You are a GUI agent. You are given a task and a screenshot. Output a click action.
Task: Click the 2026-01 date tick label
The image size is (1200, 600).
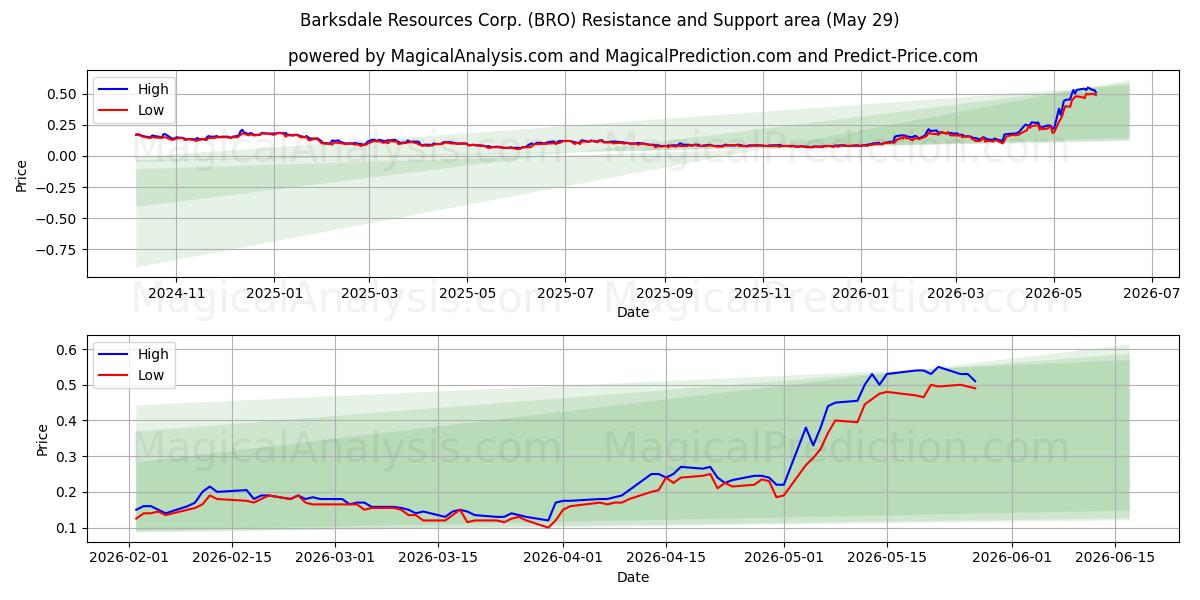tap(861, 294)
